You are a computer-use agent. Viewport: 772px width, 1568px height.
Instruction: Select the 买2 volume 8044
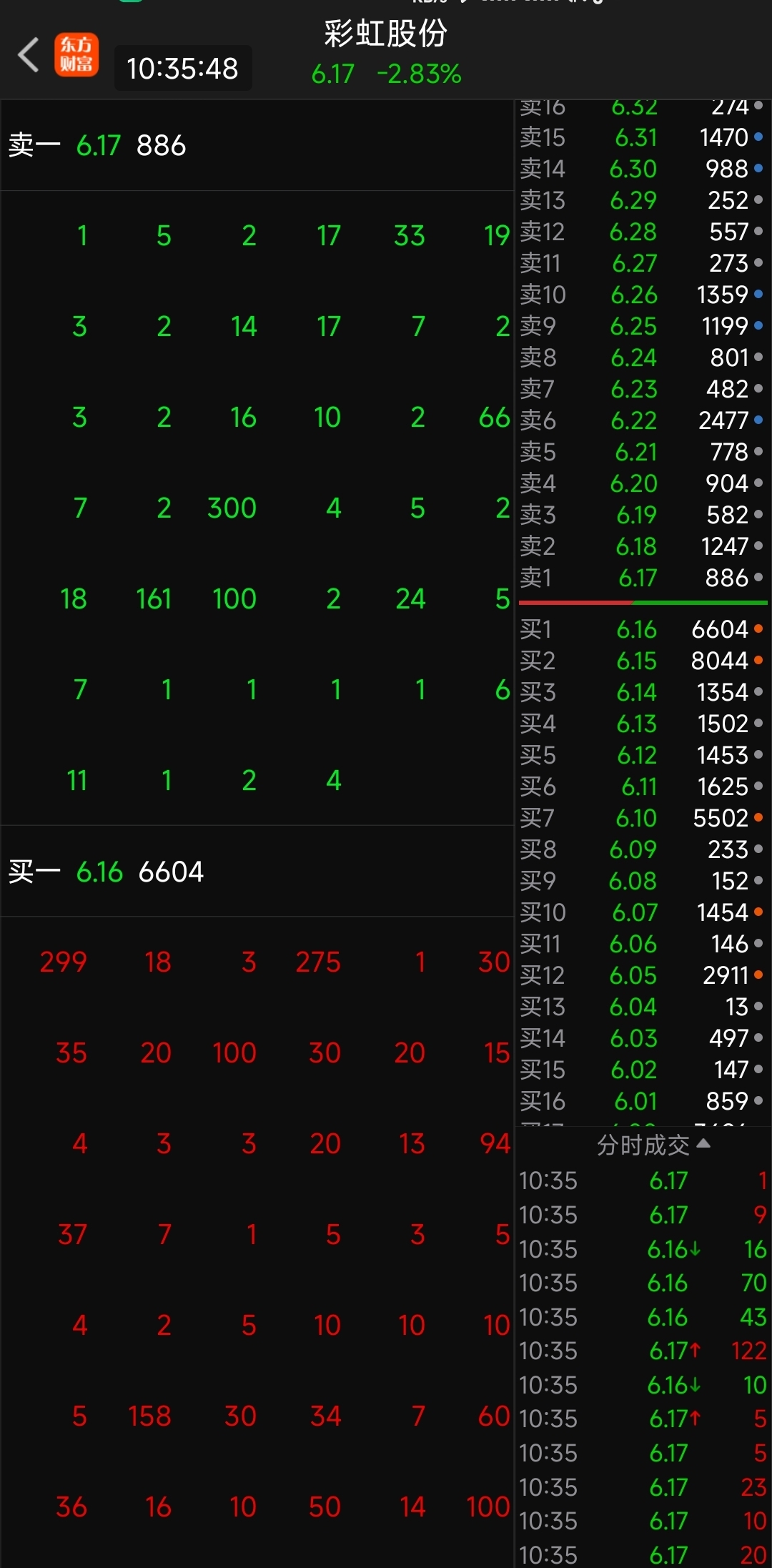pos(720,661)
